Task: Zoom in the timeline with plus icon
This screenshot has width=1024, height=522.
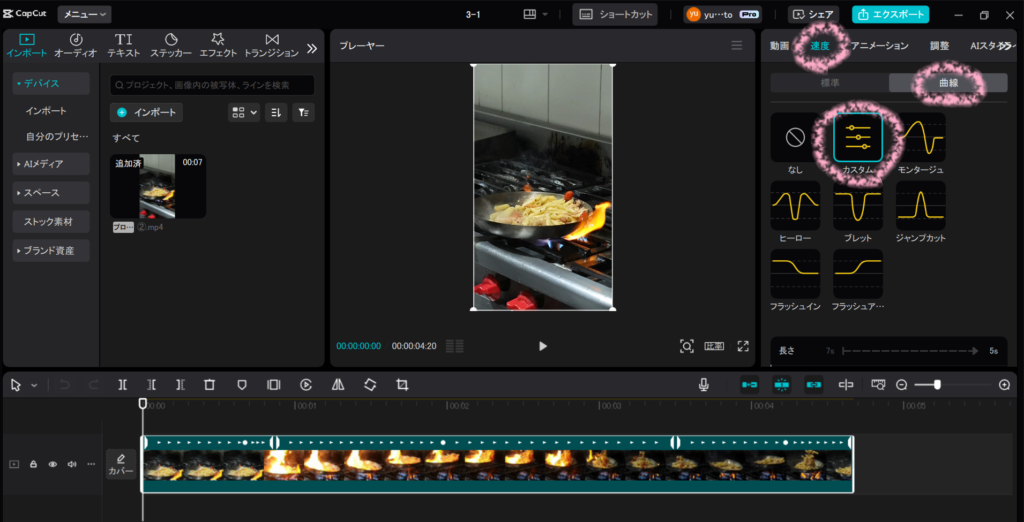Action: 1004,385
